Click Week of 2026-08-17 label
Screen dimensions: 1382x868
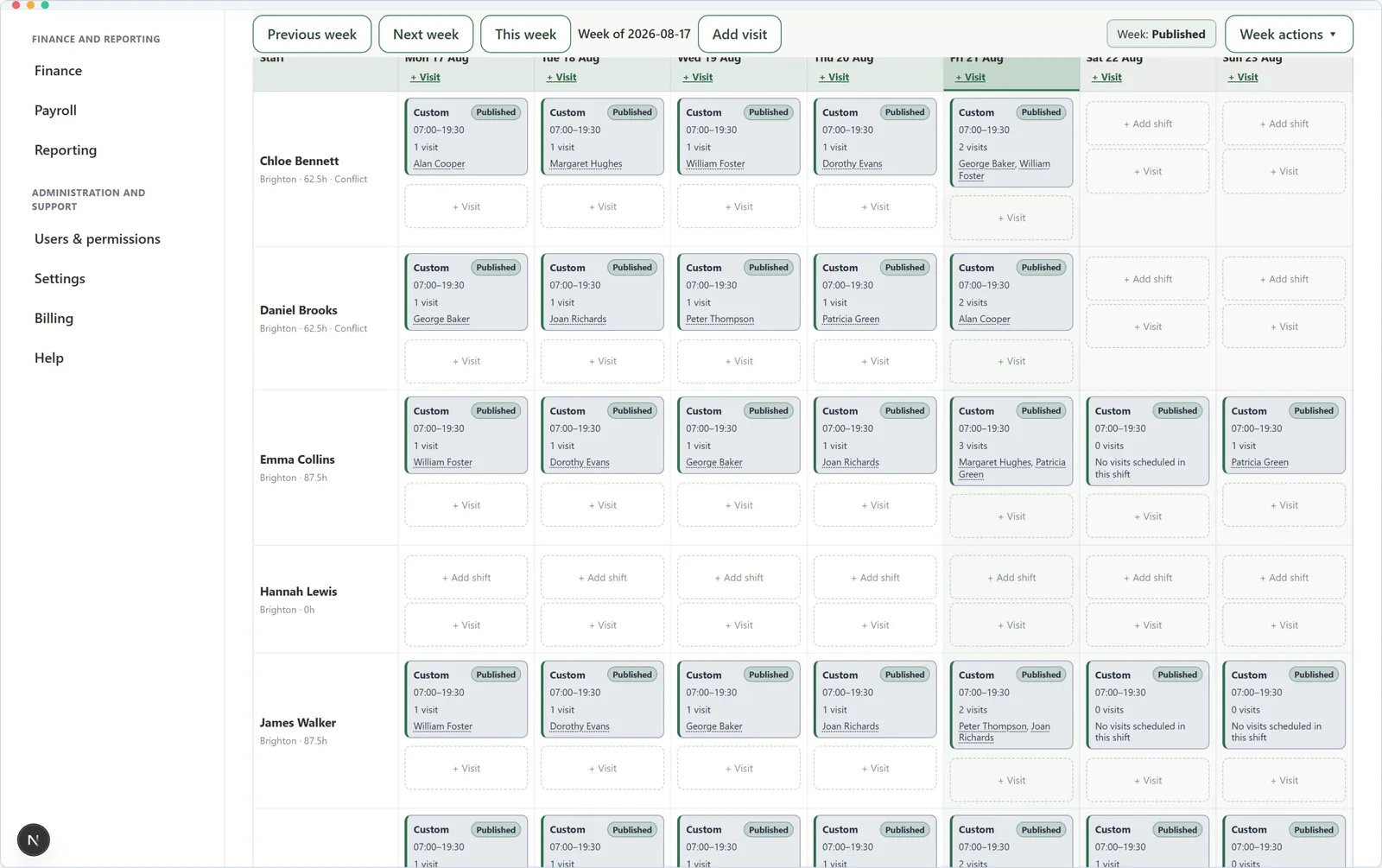coord(634,35)
